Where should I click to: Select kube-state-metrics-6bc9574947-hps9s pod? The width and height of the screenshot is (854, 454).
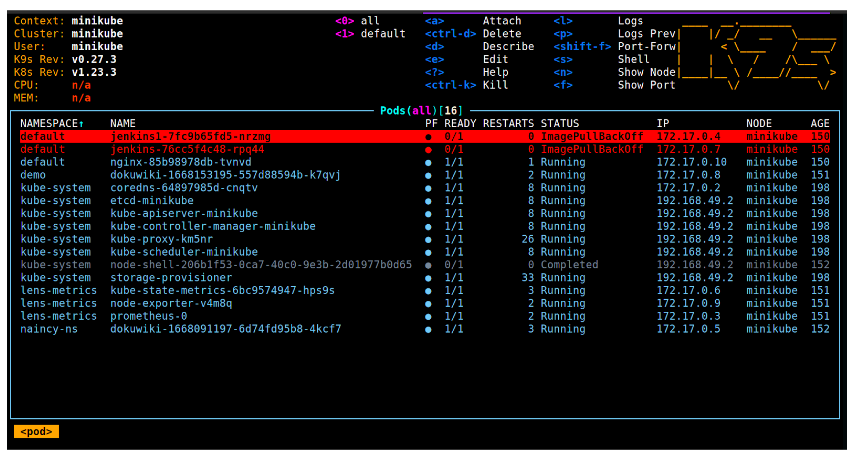click(x=223, y=291)
